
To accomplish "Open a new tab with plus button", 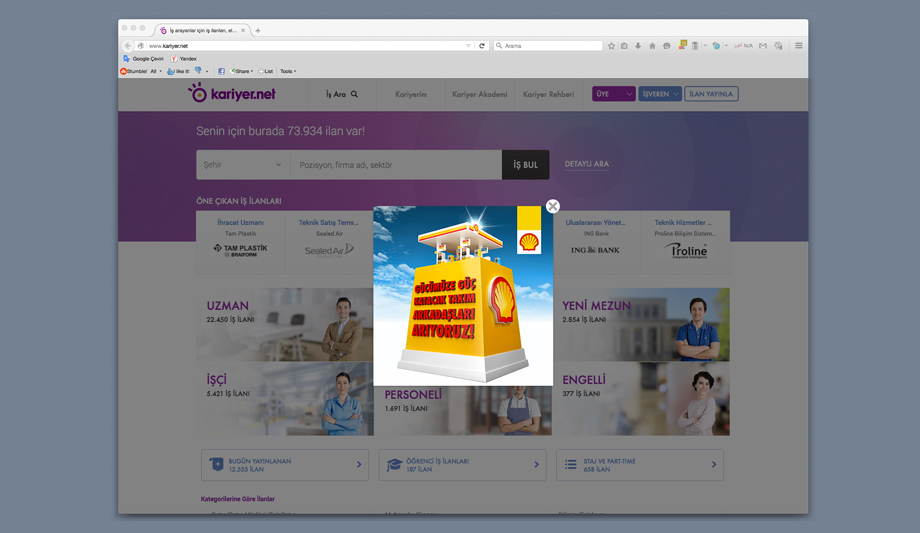I will click(258, 30).
